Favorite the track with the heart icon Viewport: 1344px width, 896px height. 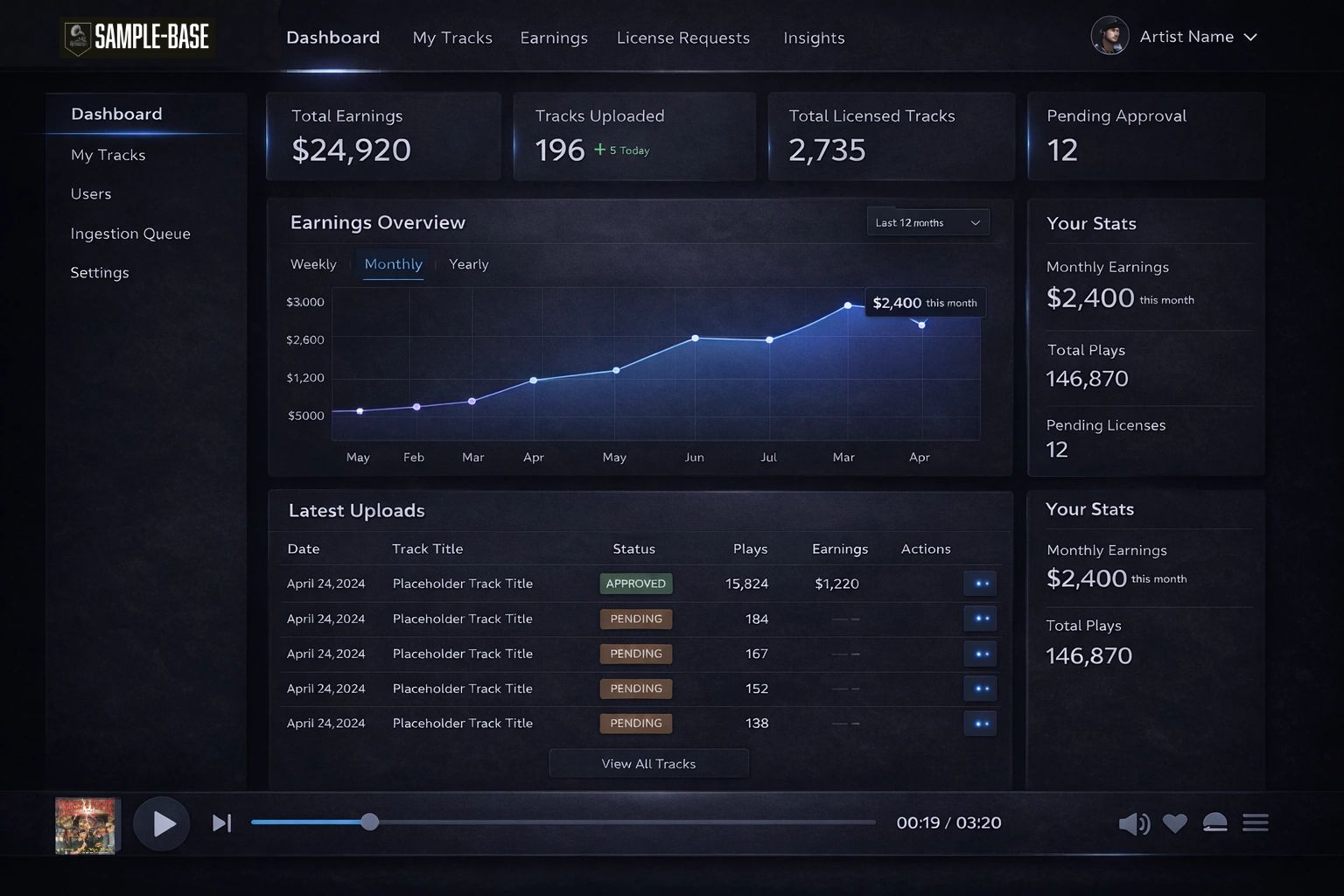(x=1174, y=823)
